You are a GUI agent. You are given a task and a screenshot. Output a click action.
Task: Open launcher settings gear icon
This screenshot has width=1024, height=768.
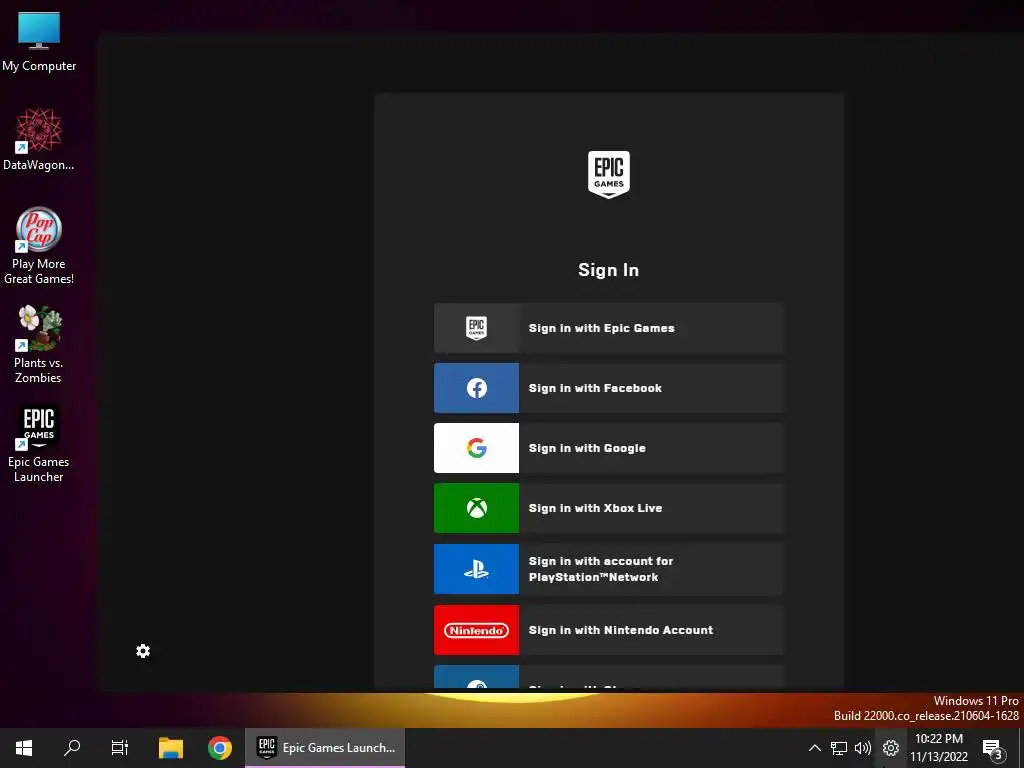[143, 651]
